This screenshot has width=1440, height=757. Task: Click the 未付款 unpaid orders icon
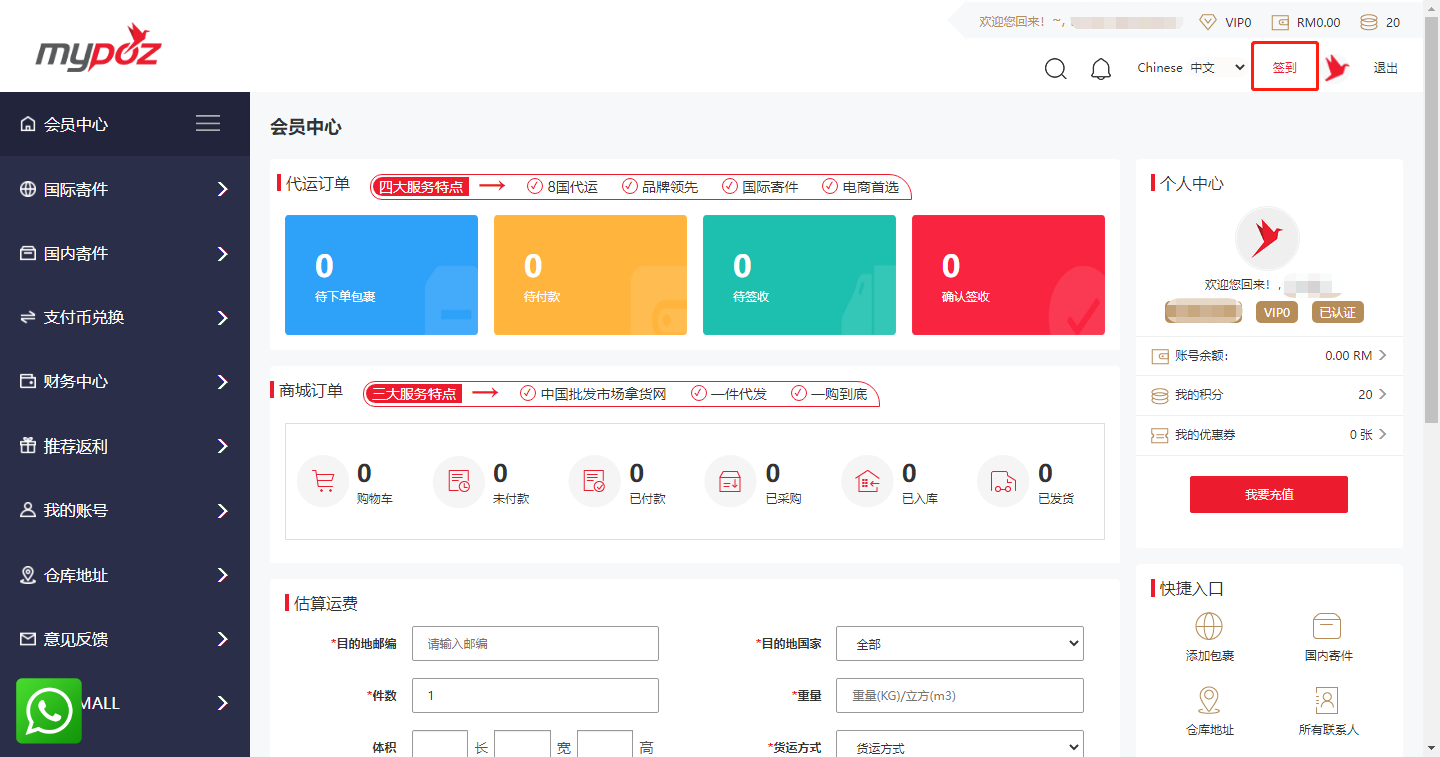click(x=458, y=481)
